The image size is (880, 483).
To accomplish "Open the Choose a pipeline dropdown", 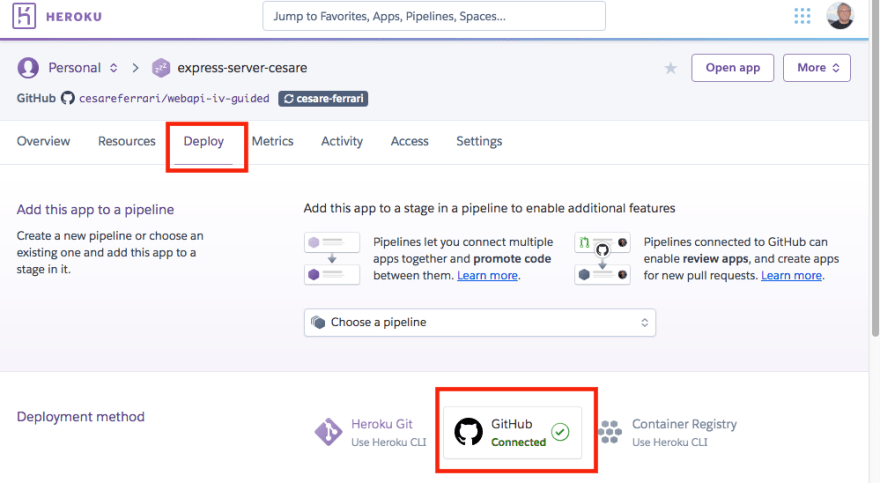I will coord(479,323).
